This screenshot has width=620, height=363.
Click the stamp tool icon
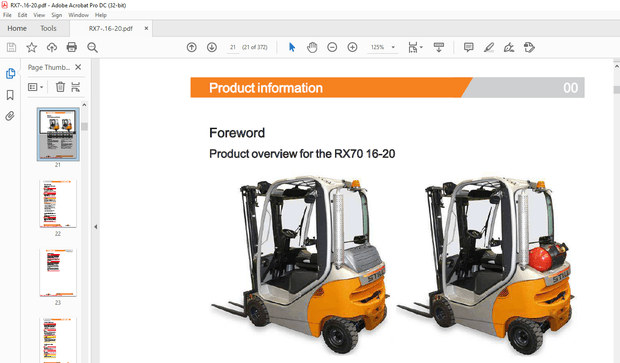point(529,47)
